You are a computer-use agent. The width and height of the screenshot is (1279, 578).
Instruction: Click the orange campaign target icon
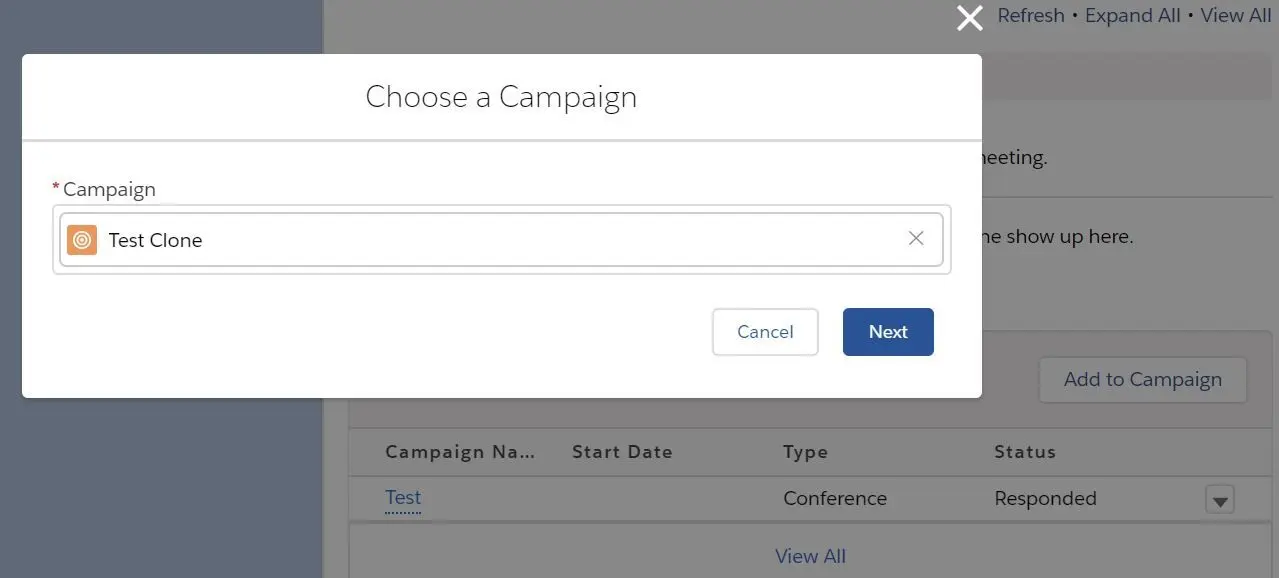82,240
